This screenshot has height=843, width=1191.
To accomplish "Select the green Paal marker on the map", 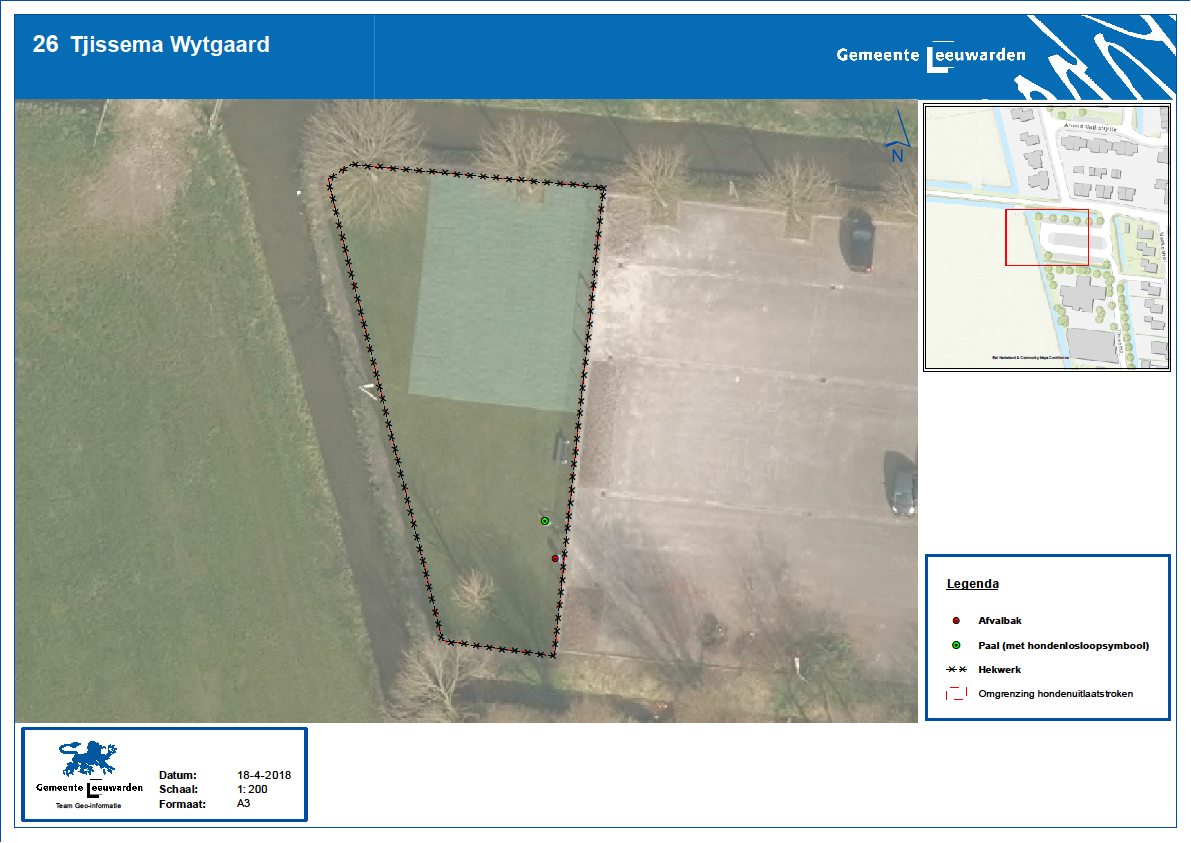I will (x=544, y=521).
